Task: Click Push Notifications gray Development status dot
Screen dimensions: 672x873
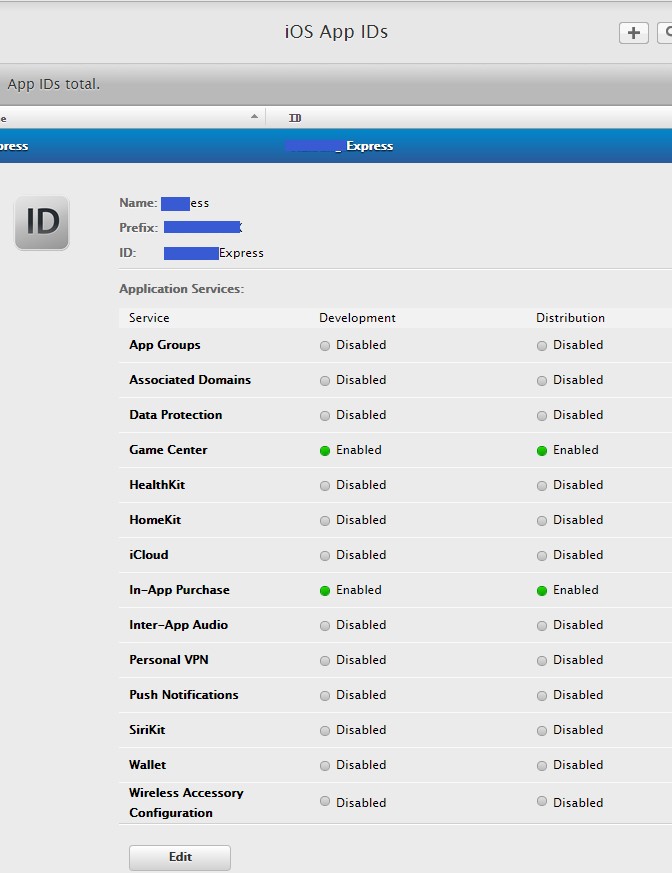Action: pos(325,696)
